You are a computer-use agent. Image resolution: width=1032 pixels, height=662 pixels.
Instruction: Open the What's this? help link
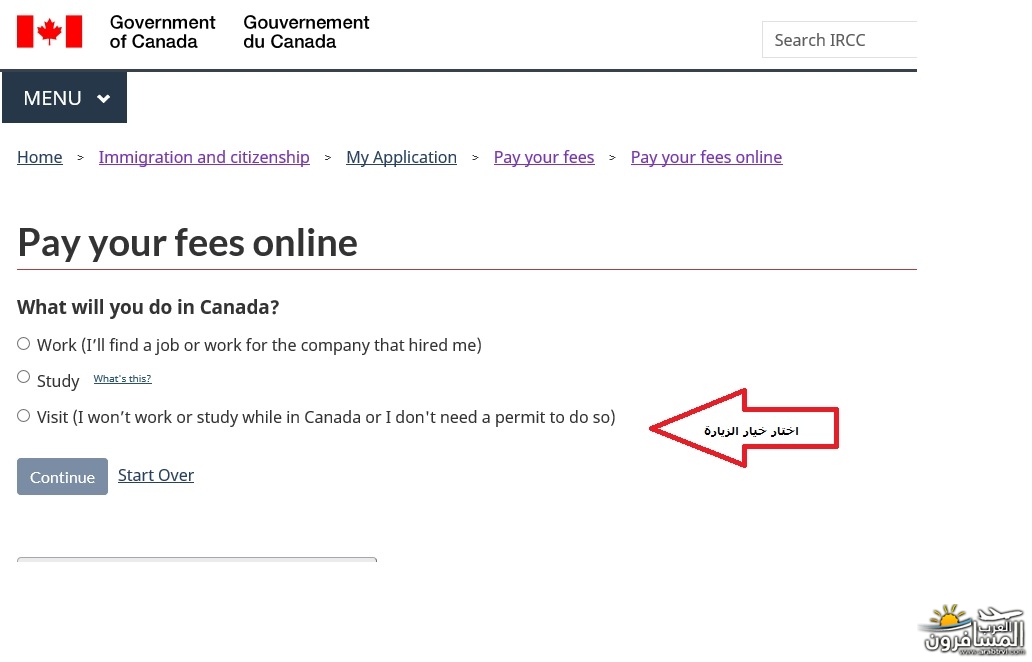coord(122,378)
